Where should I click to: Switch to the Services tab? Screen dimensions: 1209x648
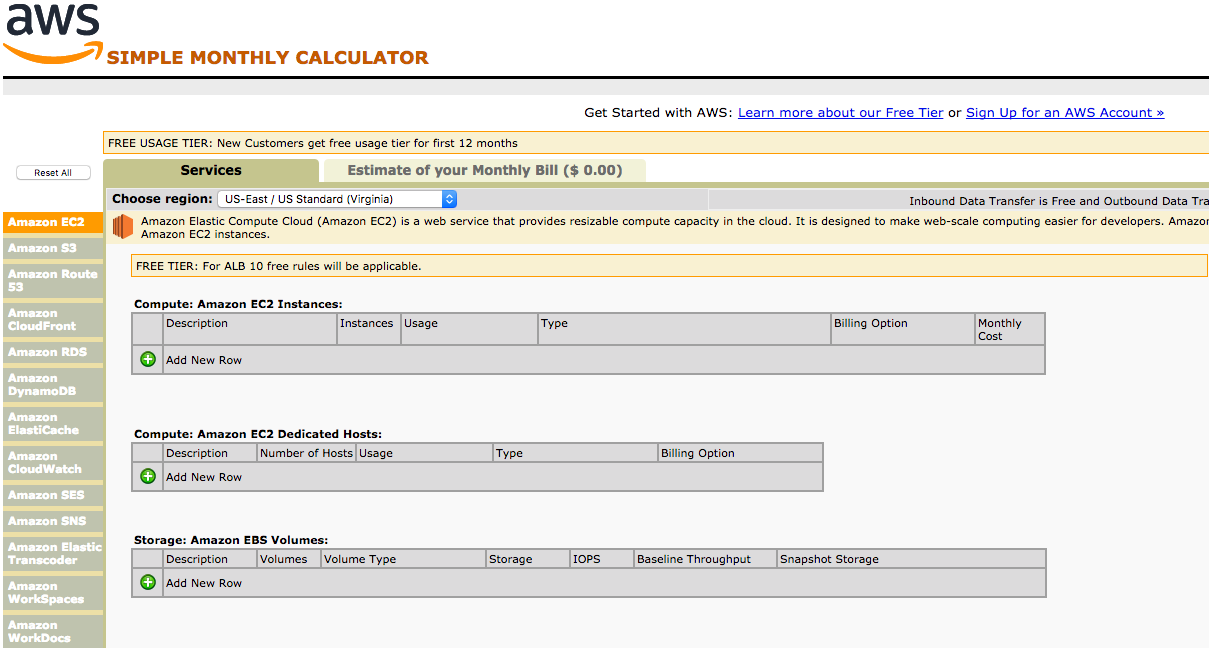pyautogui.click(x=211, y=170)
